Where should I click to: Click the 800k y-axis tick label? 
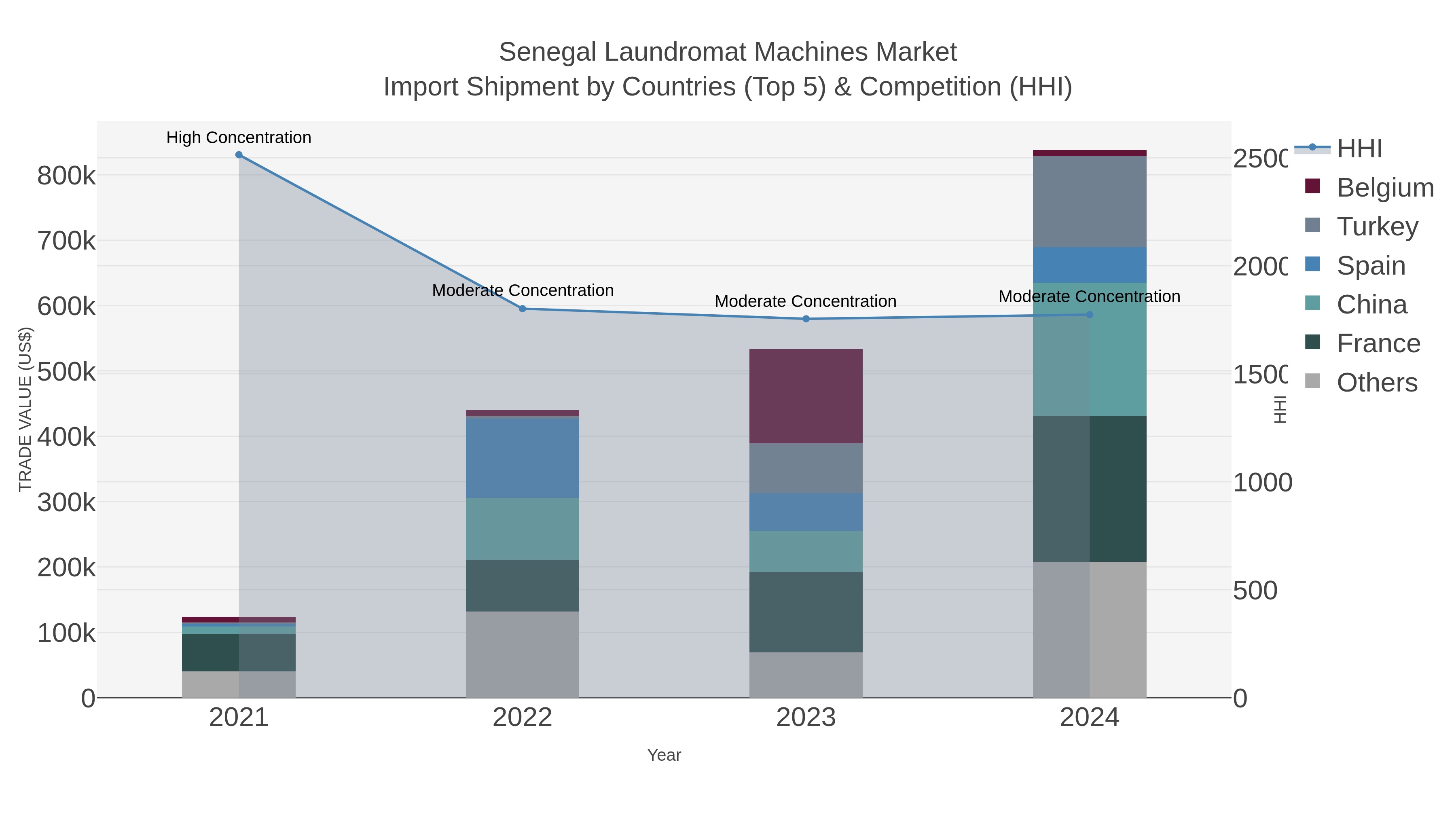[66, 176]
